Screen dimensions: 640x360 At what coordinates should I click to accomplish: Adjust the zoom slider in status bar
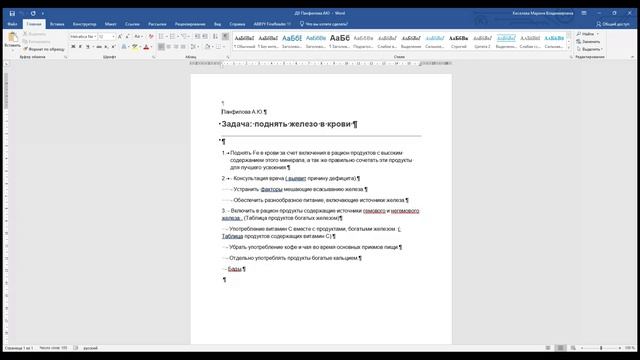[601, 348]
